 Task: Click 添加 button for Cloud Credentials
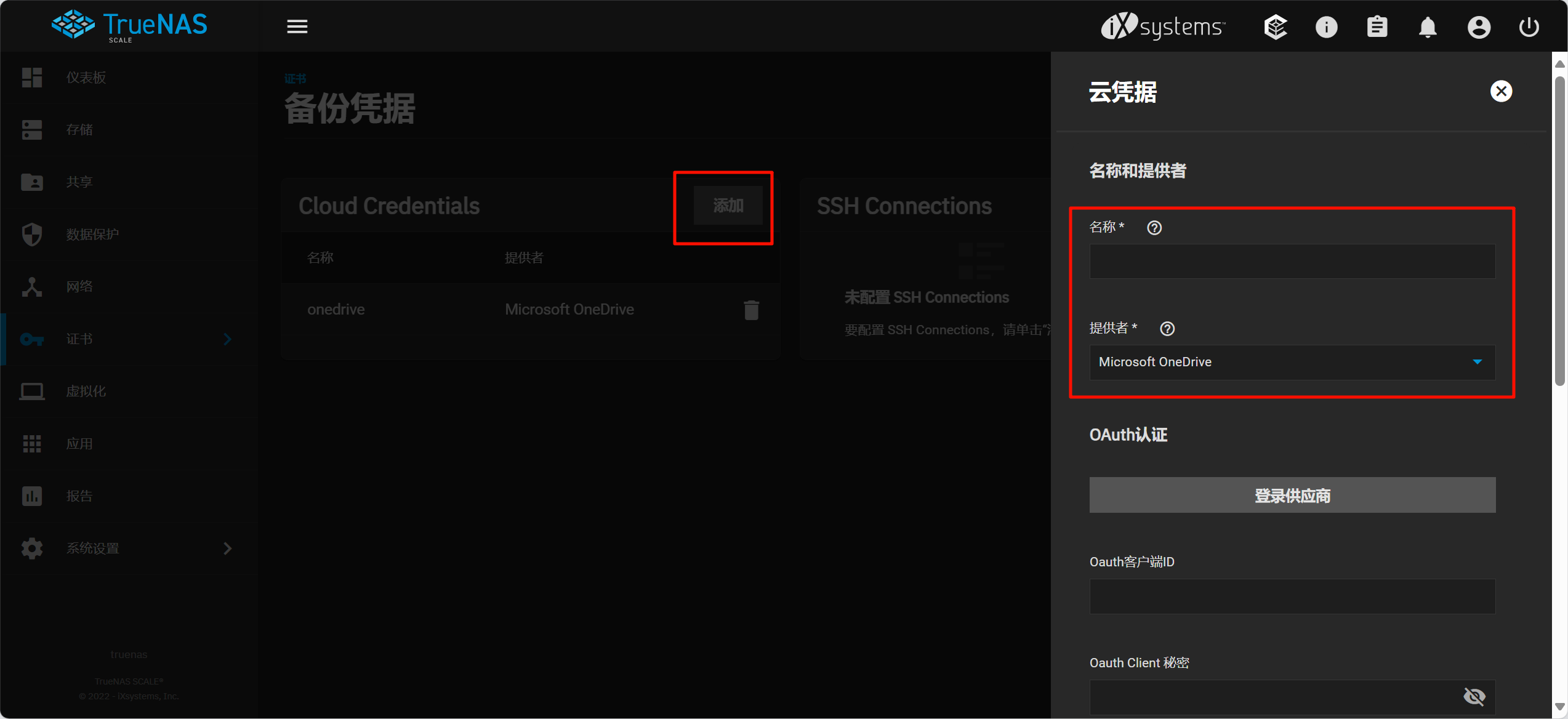coord(728,206)
